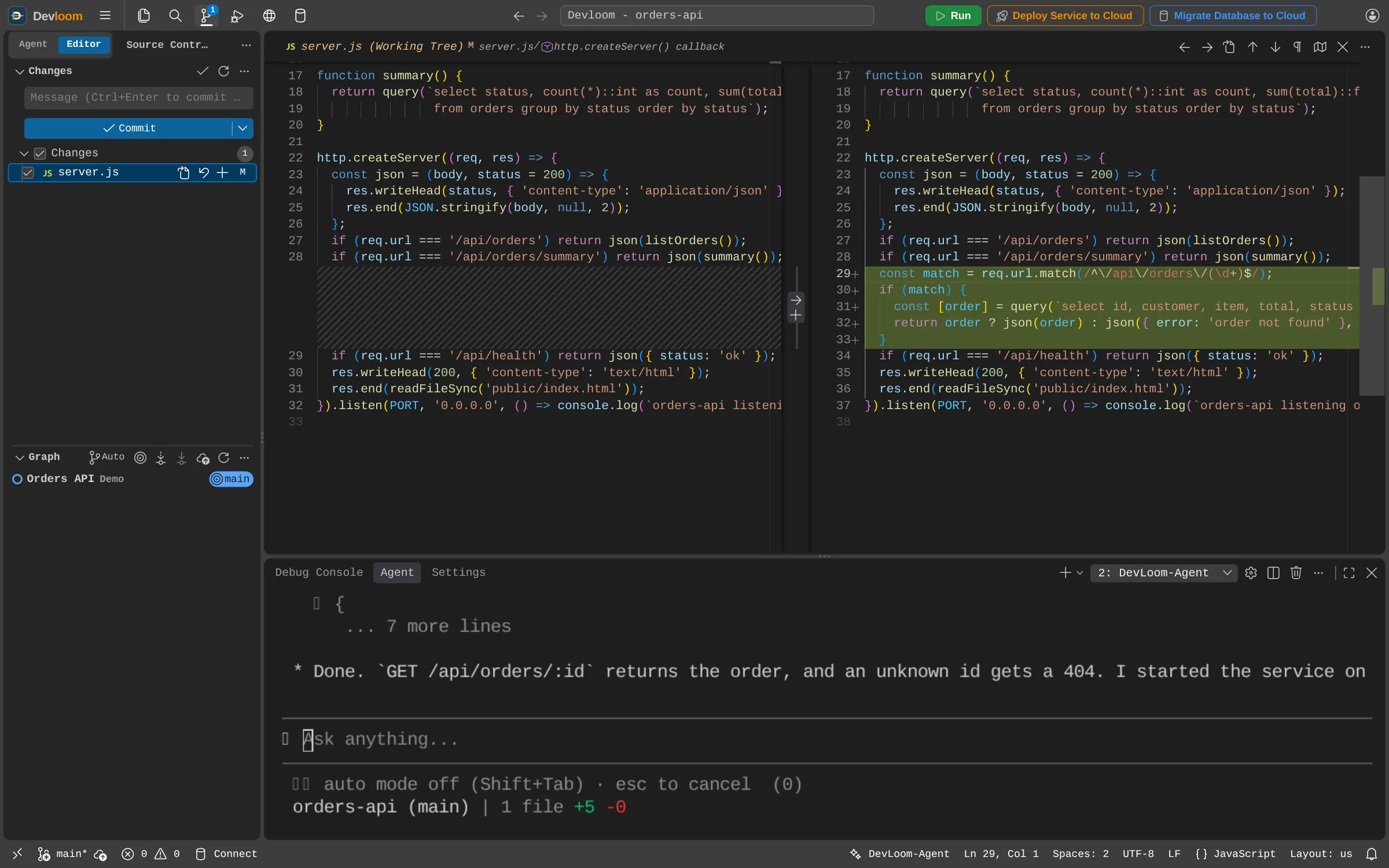1389x868 pixels.
Task: Open Source Control icon with badge
Action: [207, 16]
